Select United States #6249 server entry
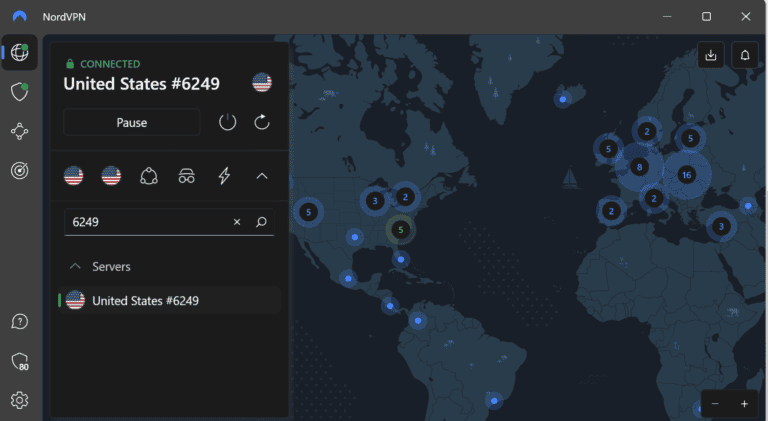 tap(145, 300)
